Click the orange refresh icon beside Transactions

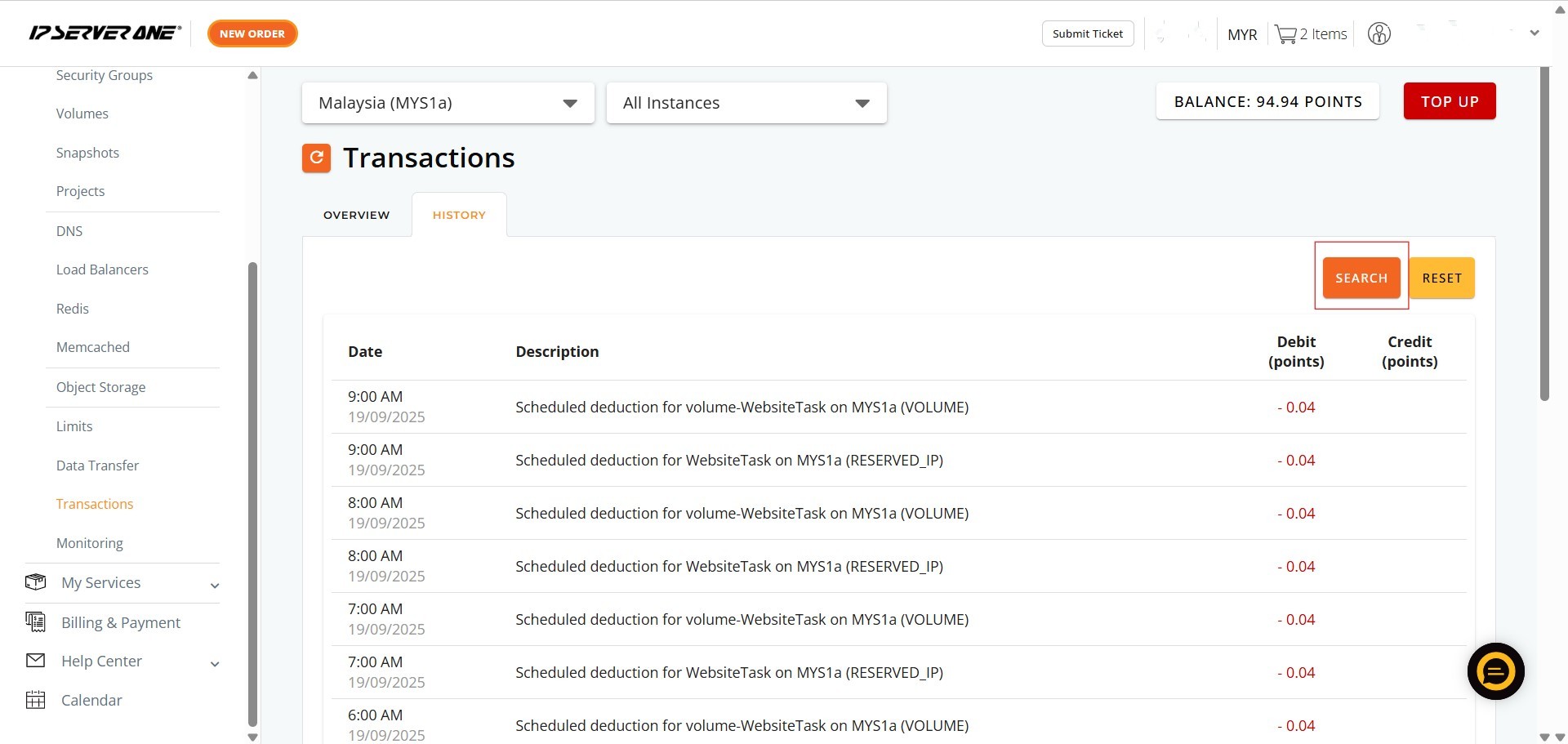coord(316,158)
